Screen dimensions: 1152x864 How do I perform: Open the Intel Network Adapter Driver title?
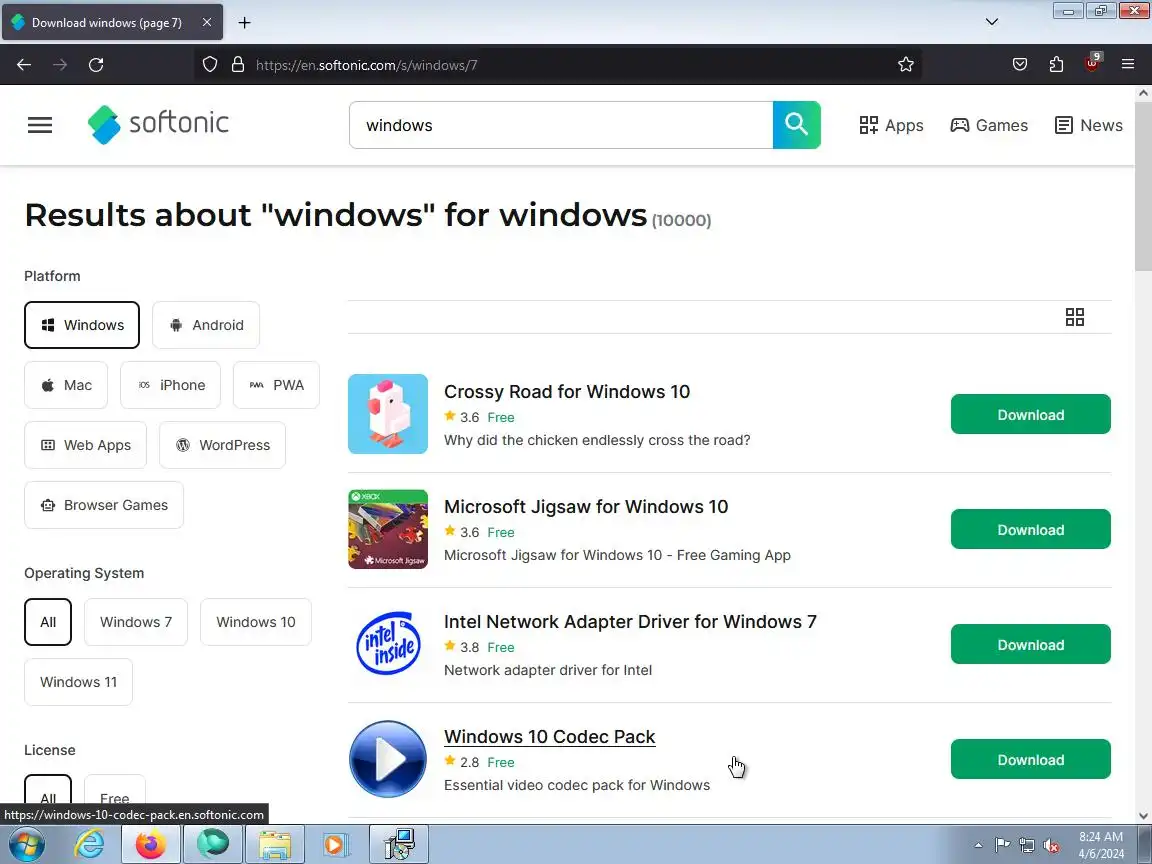tap(630, 622)
